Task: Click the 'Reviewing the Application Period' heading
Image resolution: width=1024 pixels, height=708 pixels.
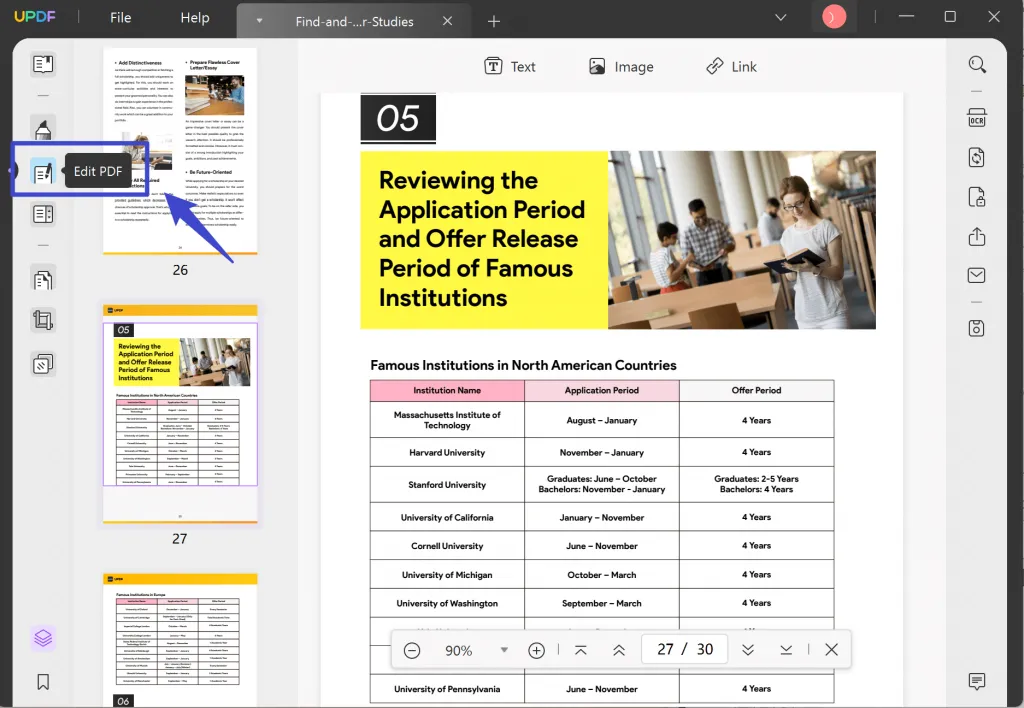Action: [482, 239]
